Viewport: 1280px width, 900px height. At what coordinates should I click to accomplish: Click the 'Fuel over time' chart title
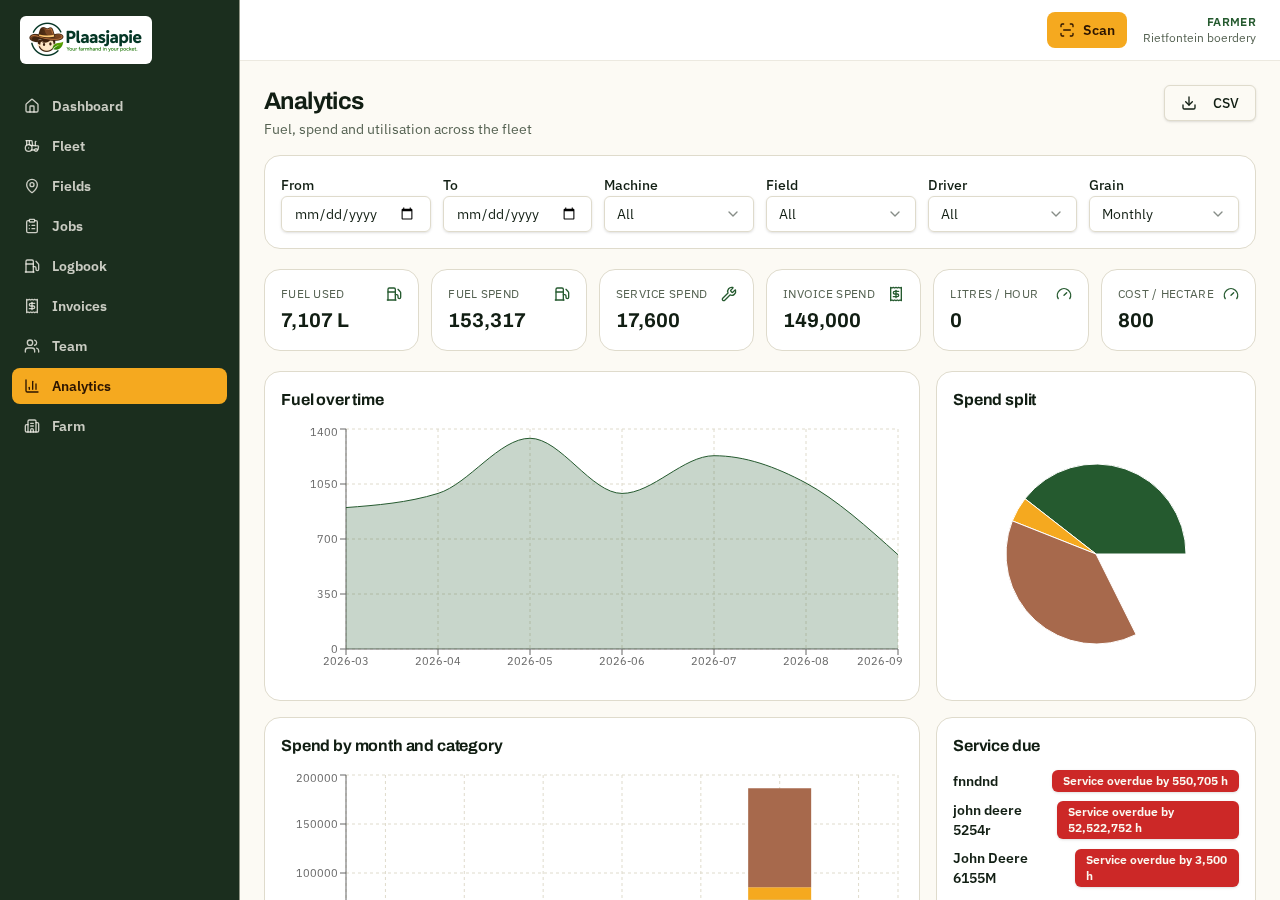pyautogui.click(x=332, y=400)
